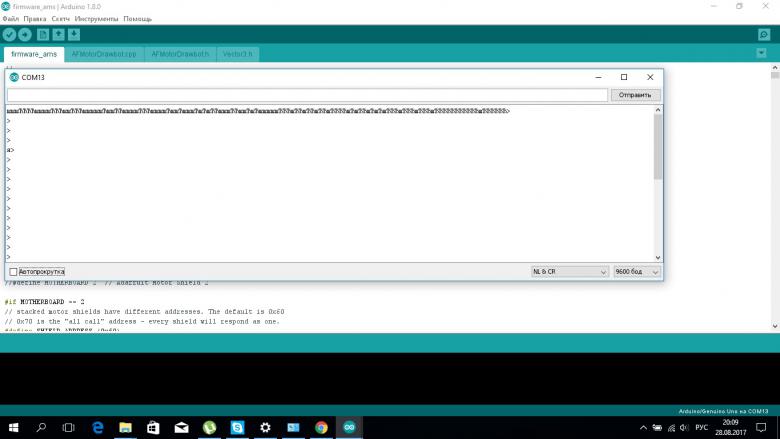
Task: Minimize the COM13 serial monitor window
Action: (x=598, y=77)
